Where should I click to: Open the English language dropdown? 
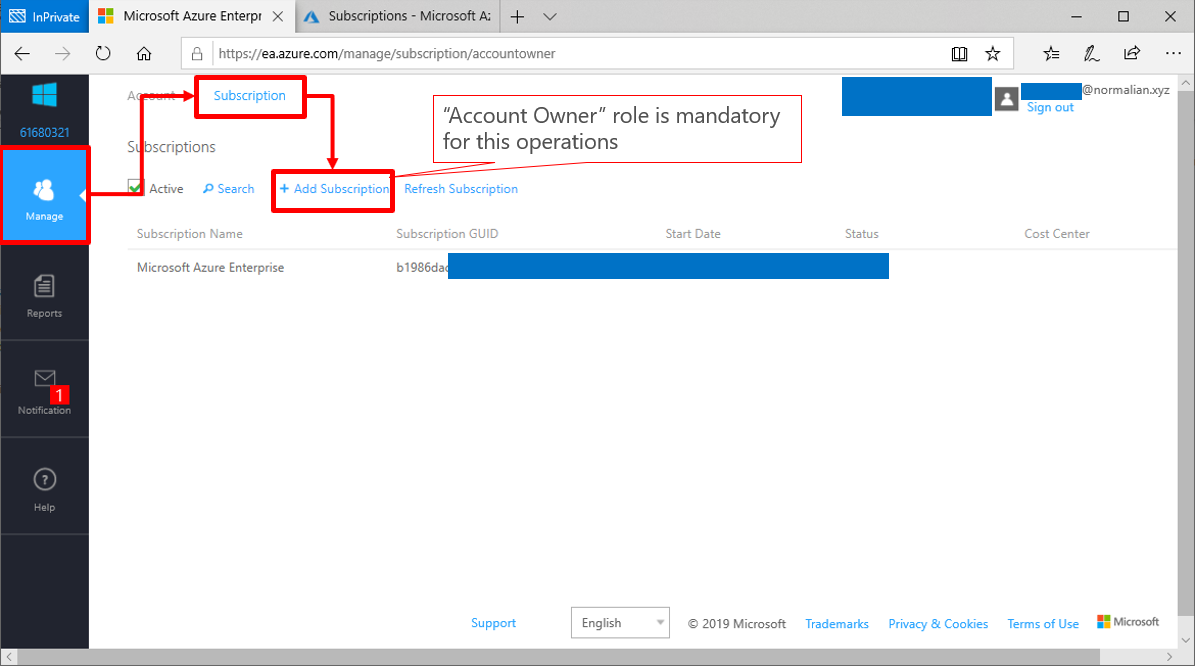(x=620, y=623)
